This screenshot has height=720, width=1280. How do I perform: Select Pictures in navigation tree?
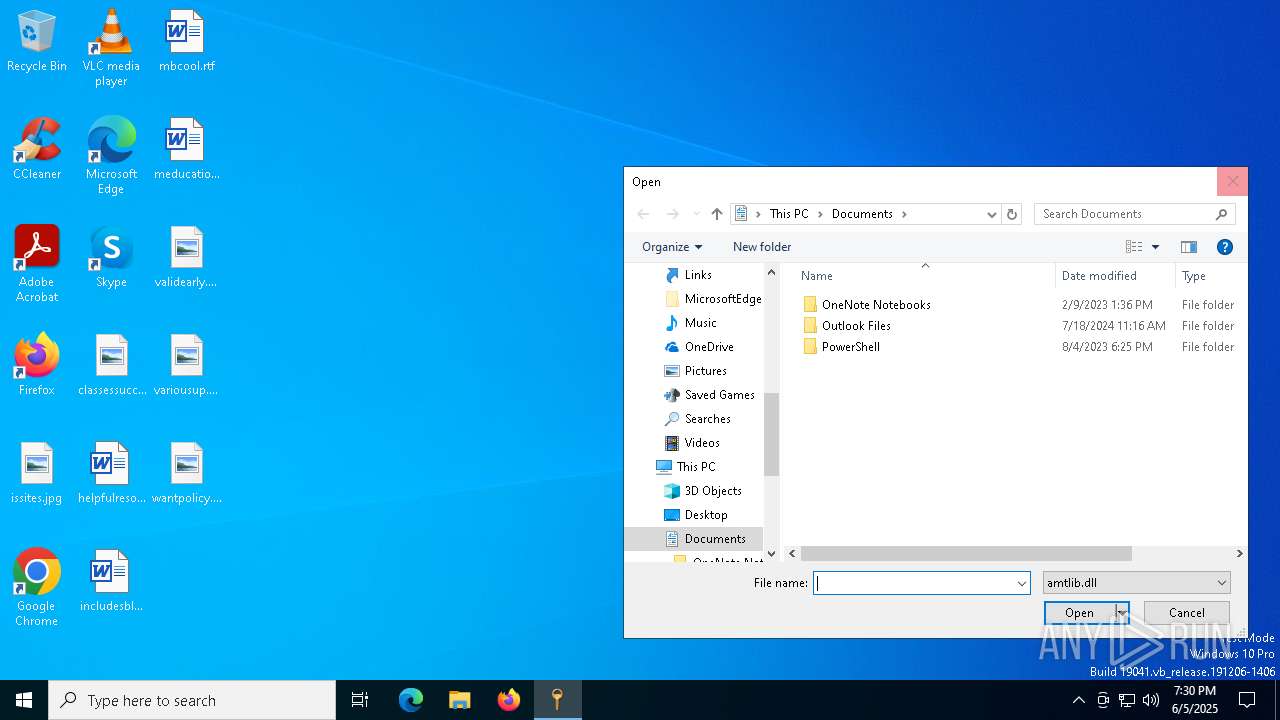click(705, 371)
